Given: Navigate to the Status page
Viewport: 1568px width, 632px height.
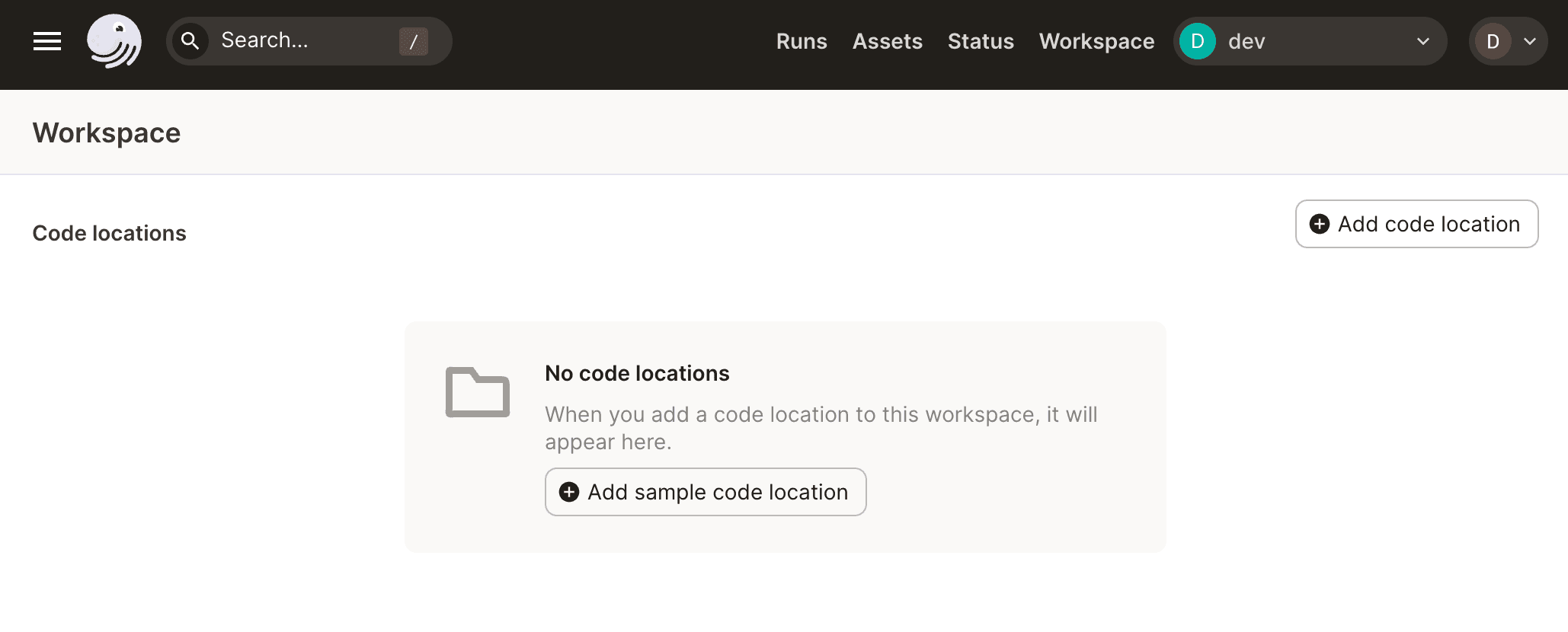Looking at the screenshot, I should pos(981,41).
